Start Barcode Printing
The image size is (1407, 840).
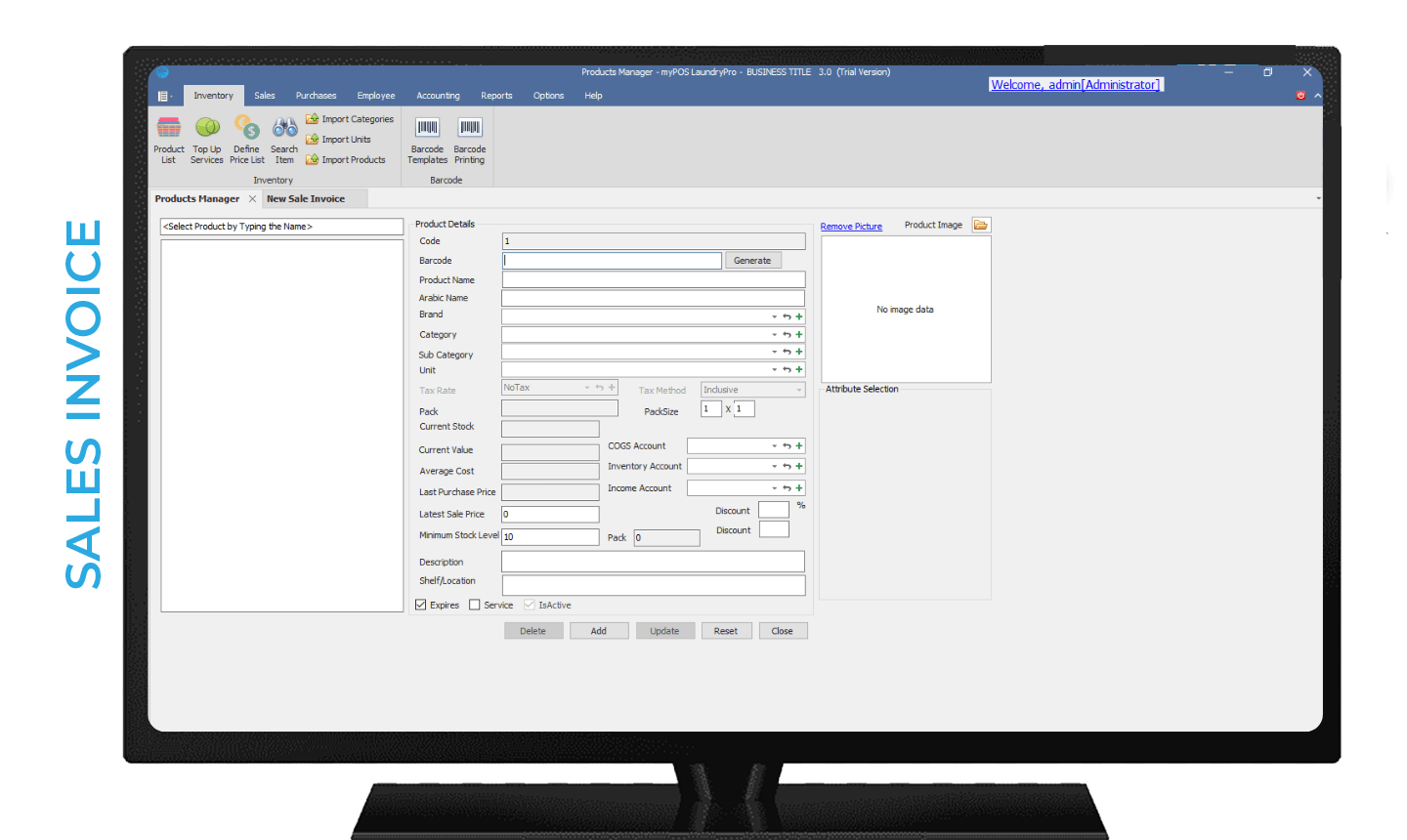coord(469,138)
